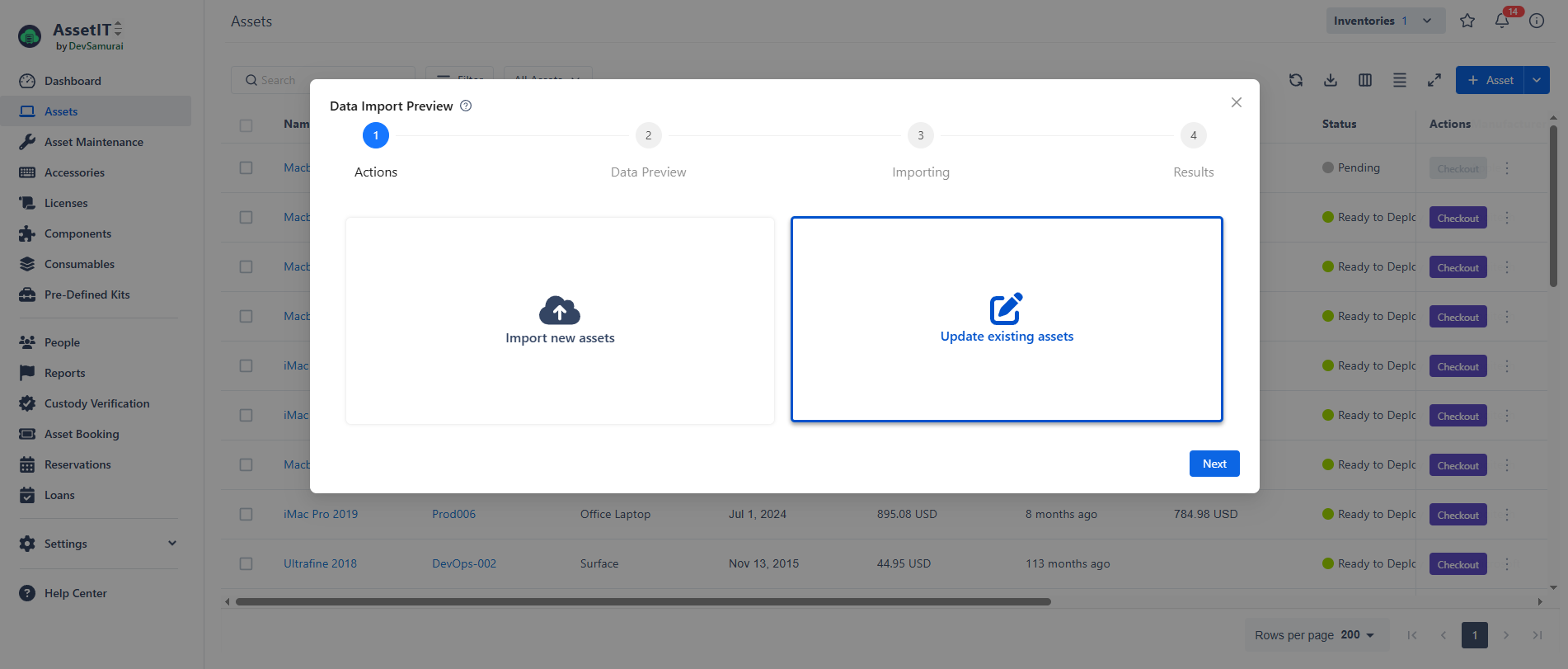The height and width of the screenshot is (669, 1568).
Task: Select the Update existing assets option
Action: tap(1007, 319)
